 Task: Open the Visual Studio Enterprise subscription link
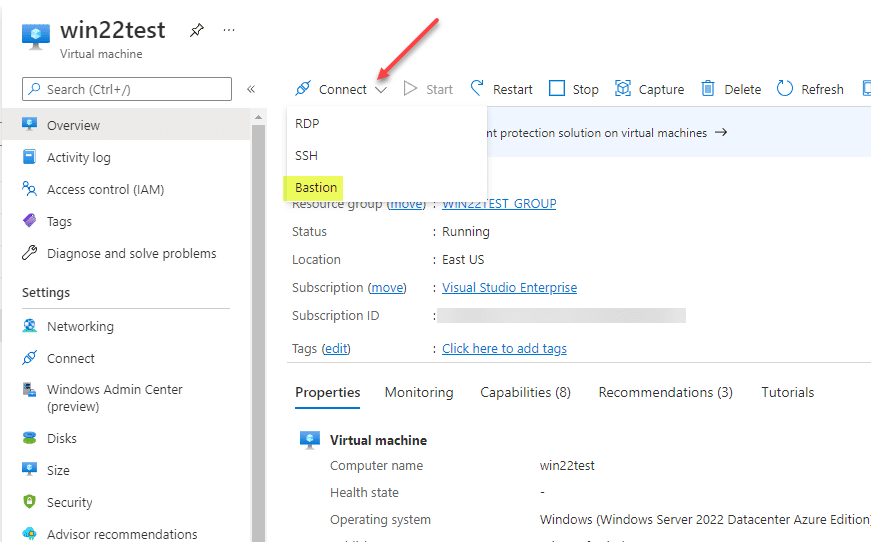point(509,287)
